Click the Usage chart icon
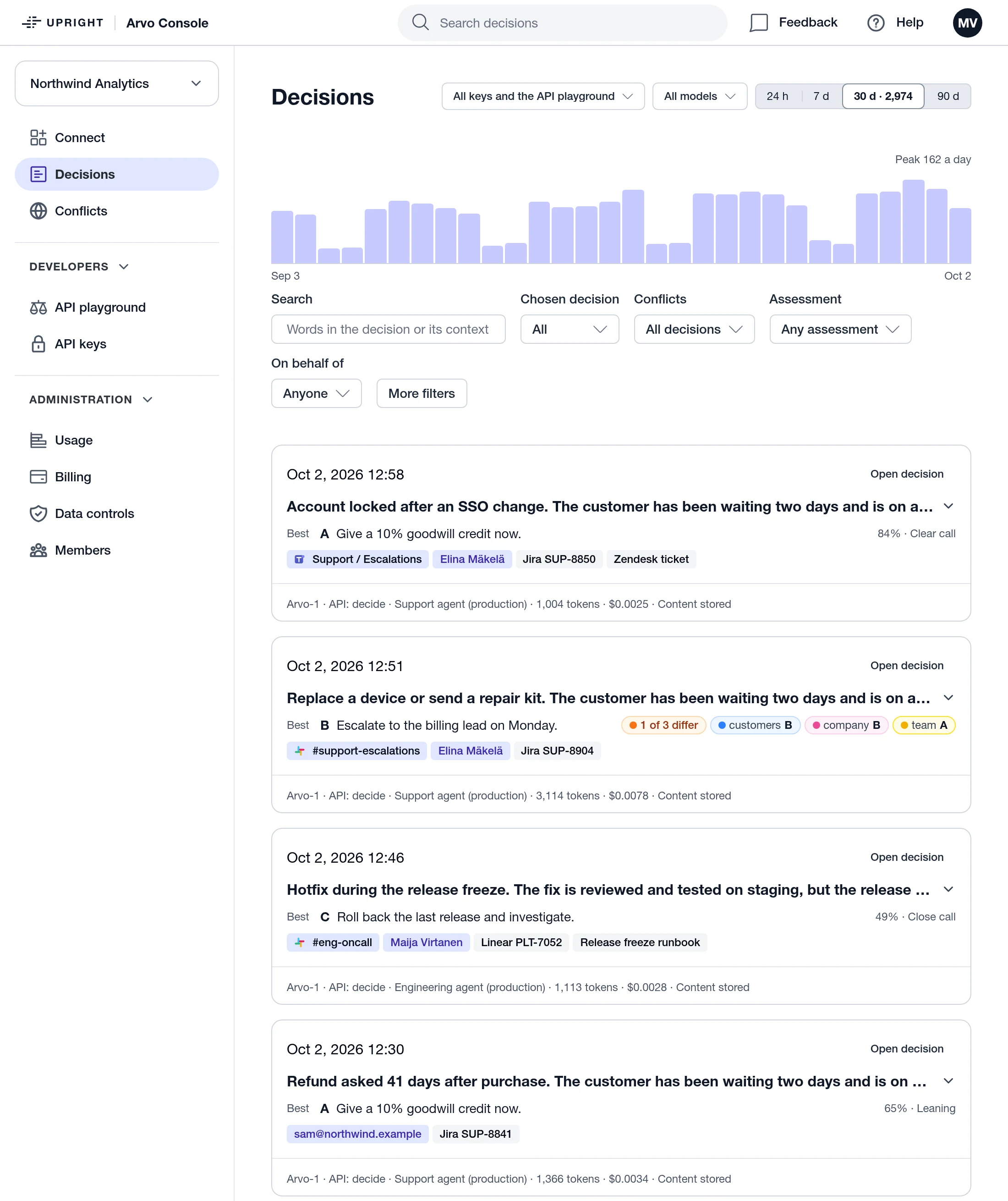Image resolution: width=1008 pixels, height=1201 pixels. [38, 440]
